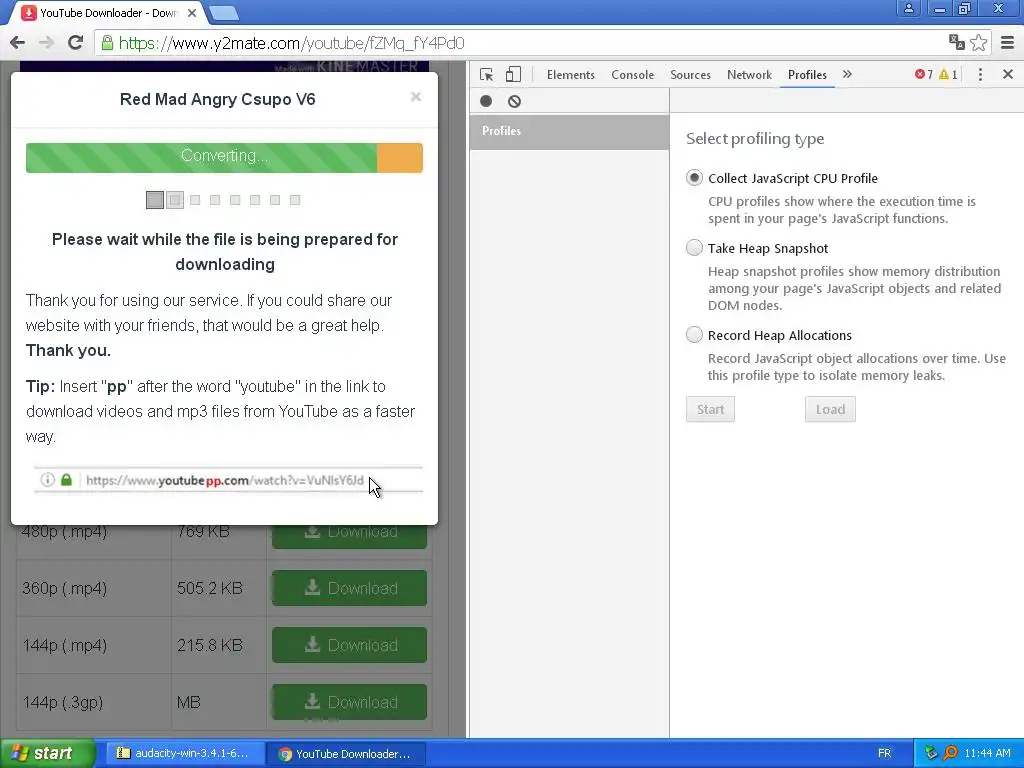The width and height of the screenshot is (1024, 768).
Task: Click the tray safely remove hardware icon
Action: pos(931,753)
